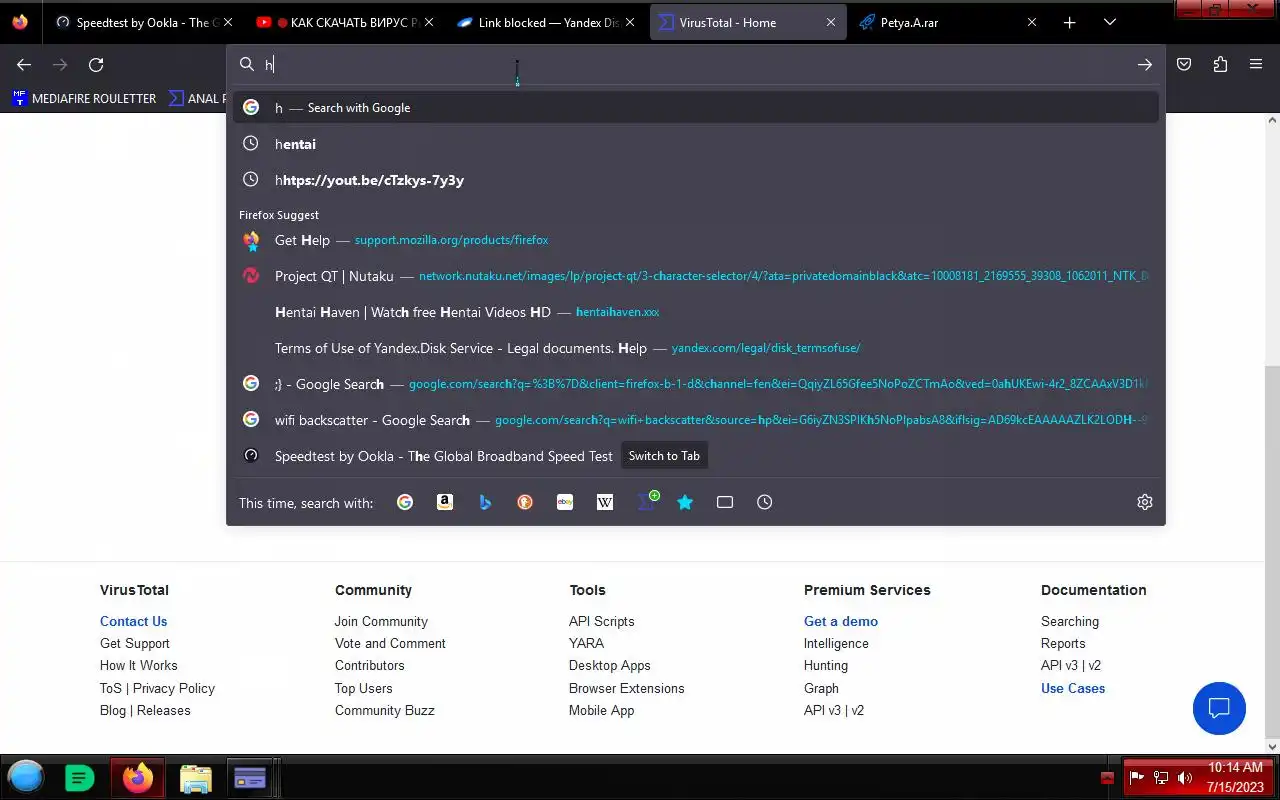
Task: Choose Yandex.Disk Terms of Use suggestion
Action: click(x=696, y=348)
